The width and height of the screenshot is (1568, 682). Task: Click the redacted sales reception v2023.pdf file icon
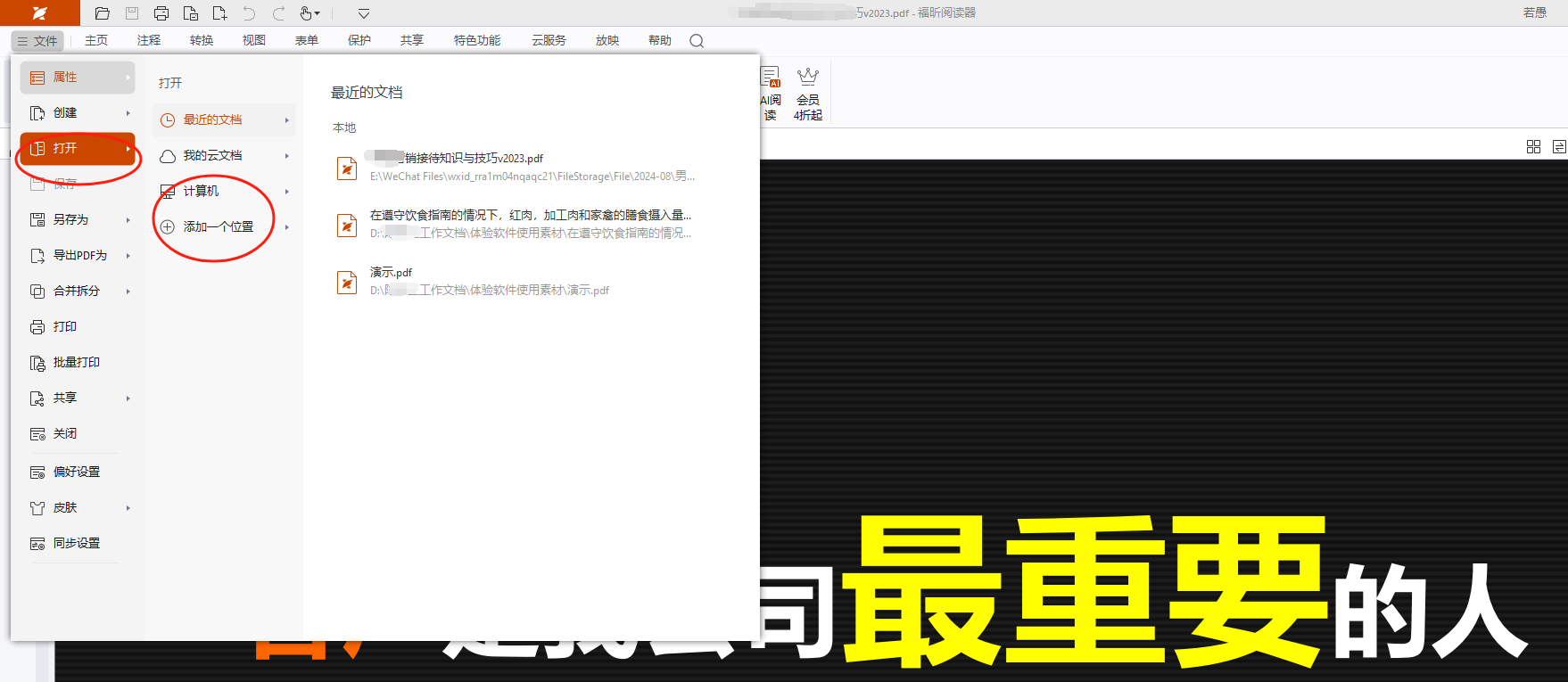(347, 168)
